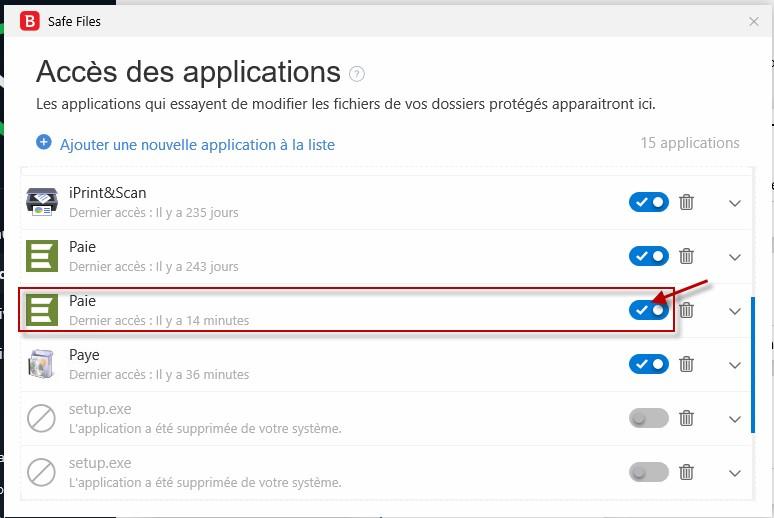Delete the last setup.exe entry via trash icon
Screen dimensions: 774x518
pyautogui.click(x=686, y=472)
